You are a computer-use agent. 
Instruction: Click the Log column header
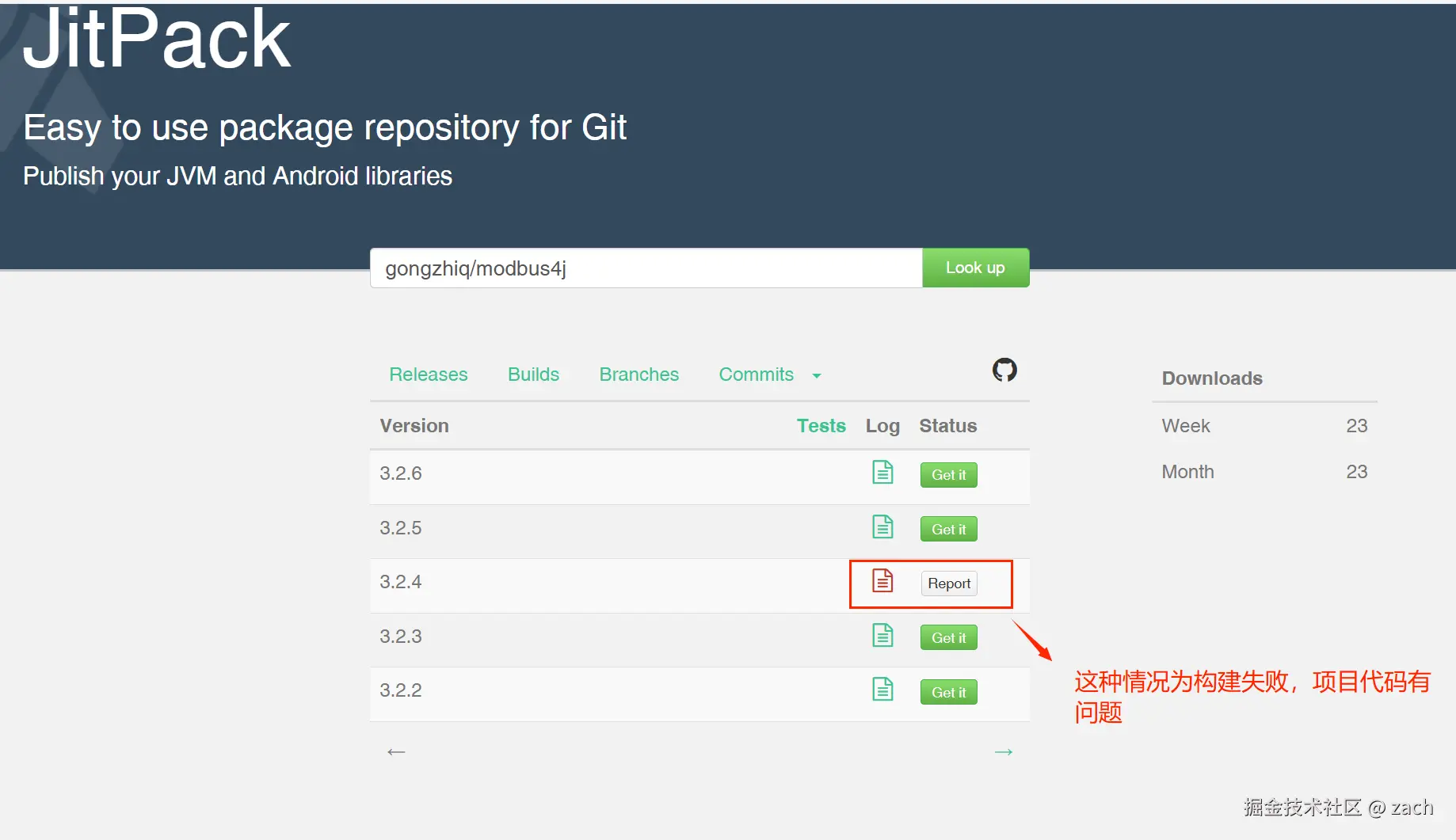[x=882, y=427]
